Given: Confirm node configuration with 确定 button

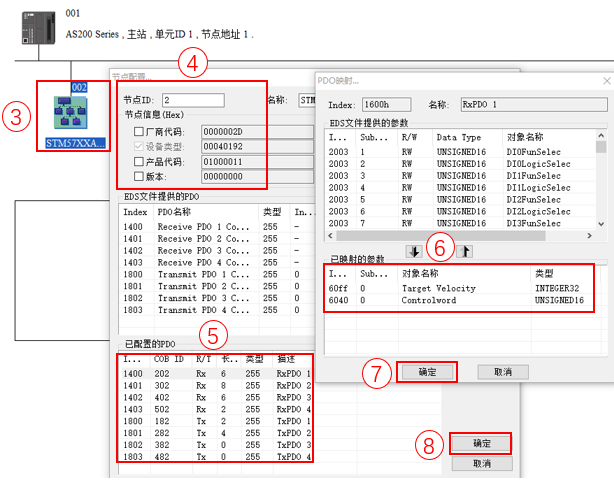Looking at the screenshot, I should click(481, 444).
